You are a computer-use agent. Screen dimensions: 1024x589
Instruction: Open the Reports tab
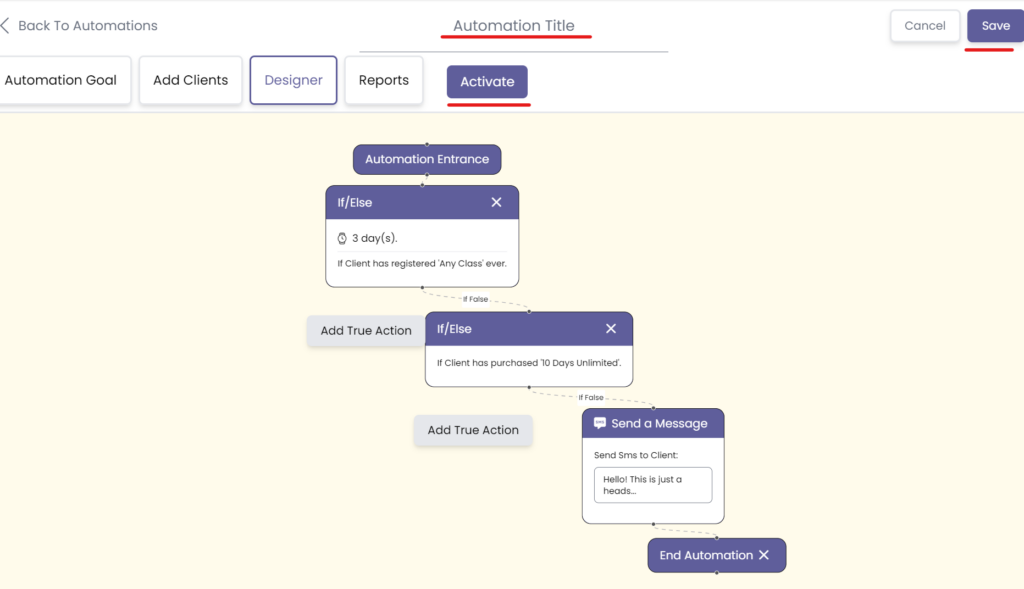pos(384,80)
